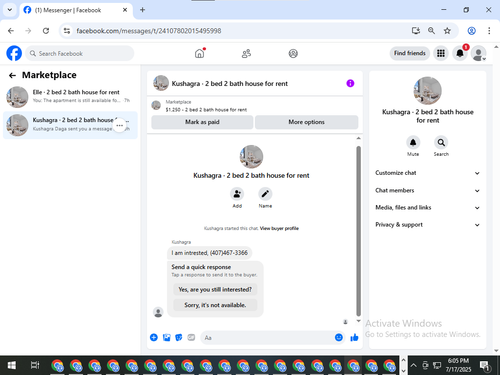This screenshot has height=375, width=500.
Task: Click the taskbar clock showing 6:05 PM
Action: coord(458,365)
